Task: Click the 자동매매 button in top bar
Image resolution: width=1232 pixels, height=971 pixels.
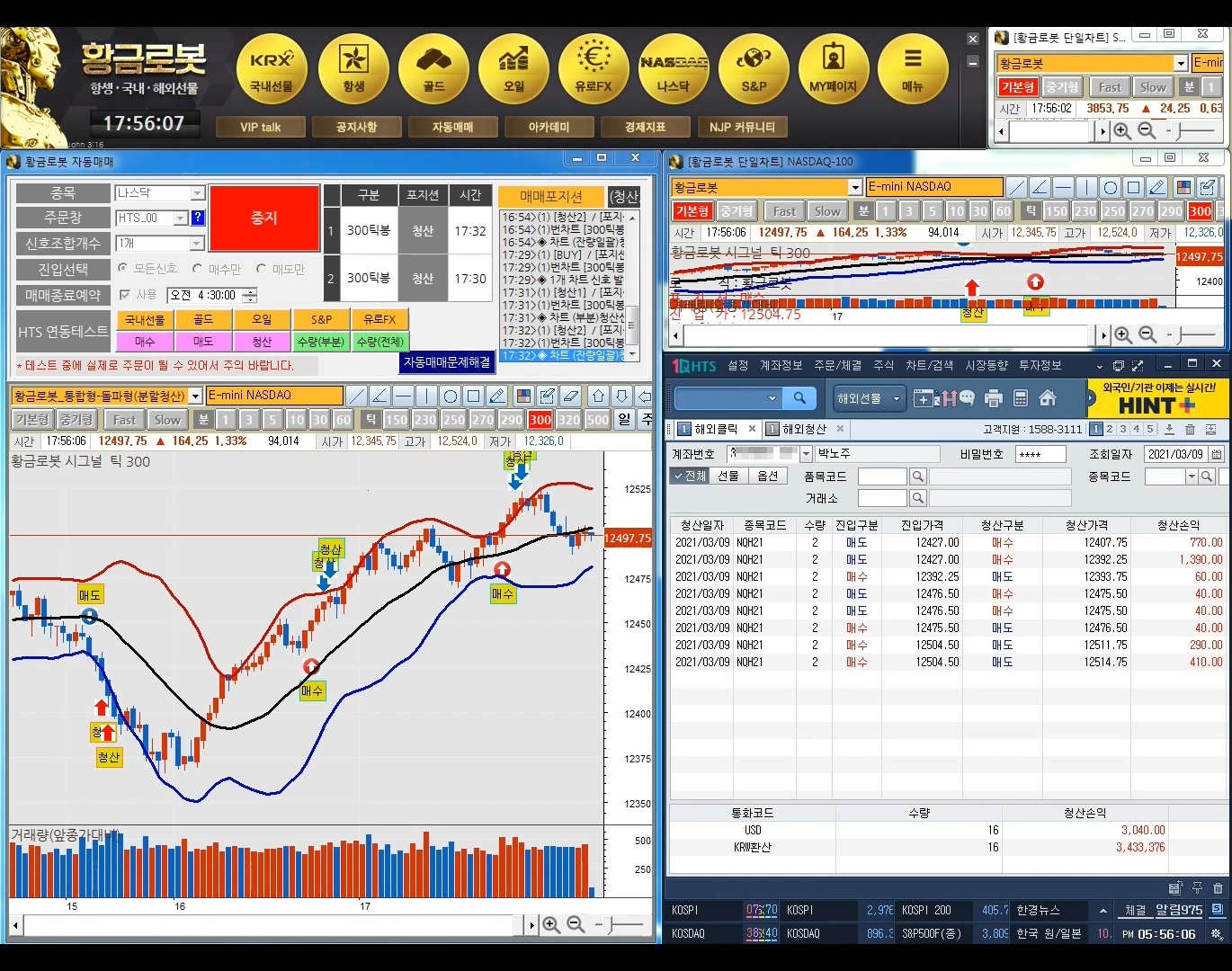Action: [452, 127]
